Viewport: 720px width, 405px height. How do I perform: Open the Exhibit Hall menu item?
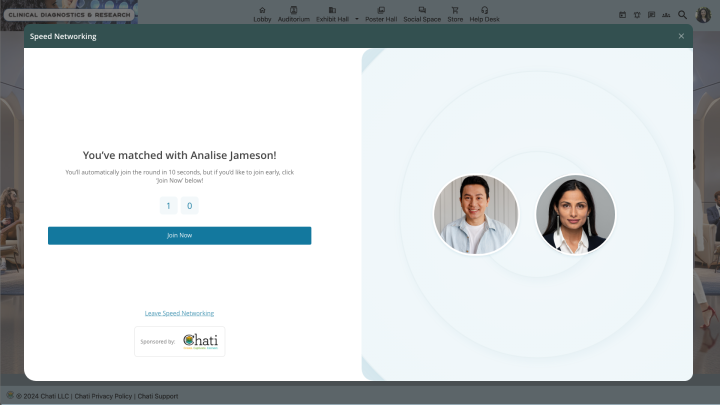[332, 14]
